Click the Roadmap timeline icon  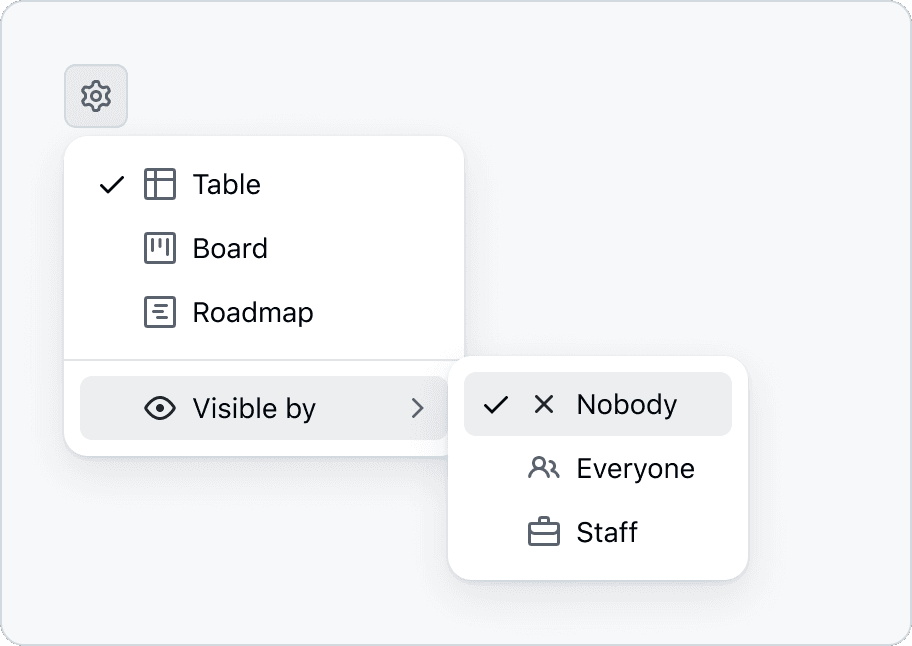160,312
